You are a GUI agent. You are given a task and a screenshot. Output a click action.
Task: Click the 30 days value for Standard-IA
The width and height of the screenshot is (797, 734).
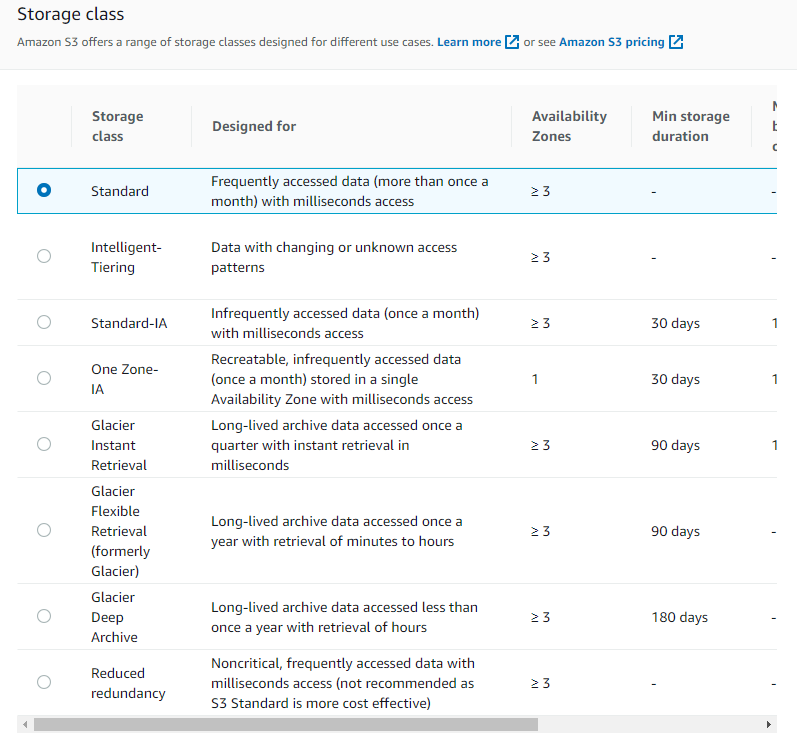pyautogui.click(x=676, y=323)
